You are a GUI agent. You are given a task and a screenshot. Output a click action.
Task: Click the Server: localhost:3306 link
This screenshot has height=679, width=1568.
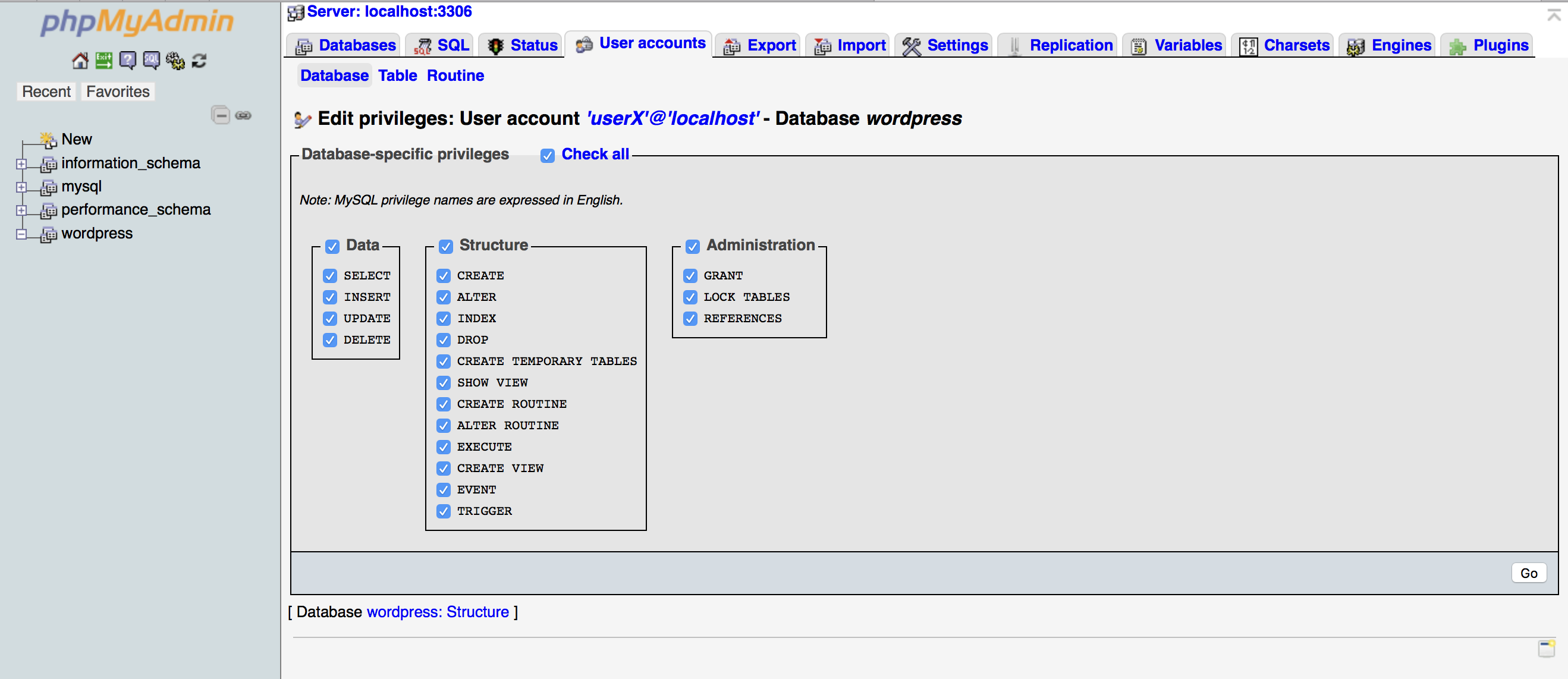point(389,11)
